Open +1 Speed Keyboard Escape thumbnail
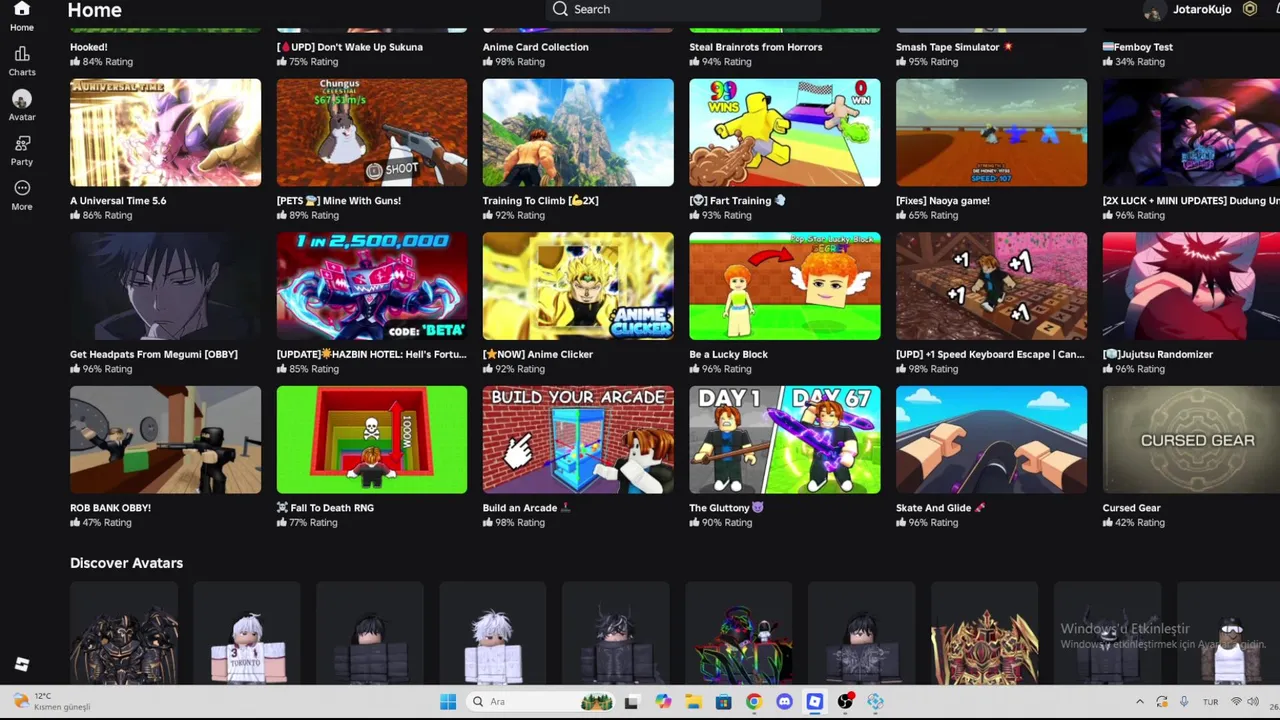 coord(991,286)
